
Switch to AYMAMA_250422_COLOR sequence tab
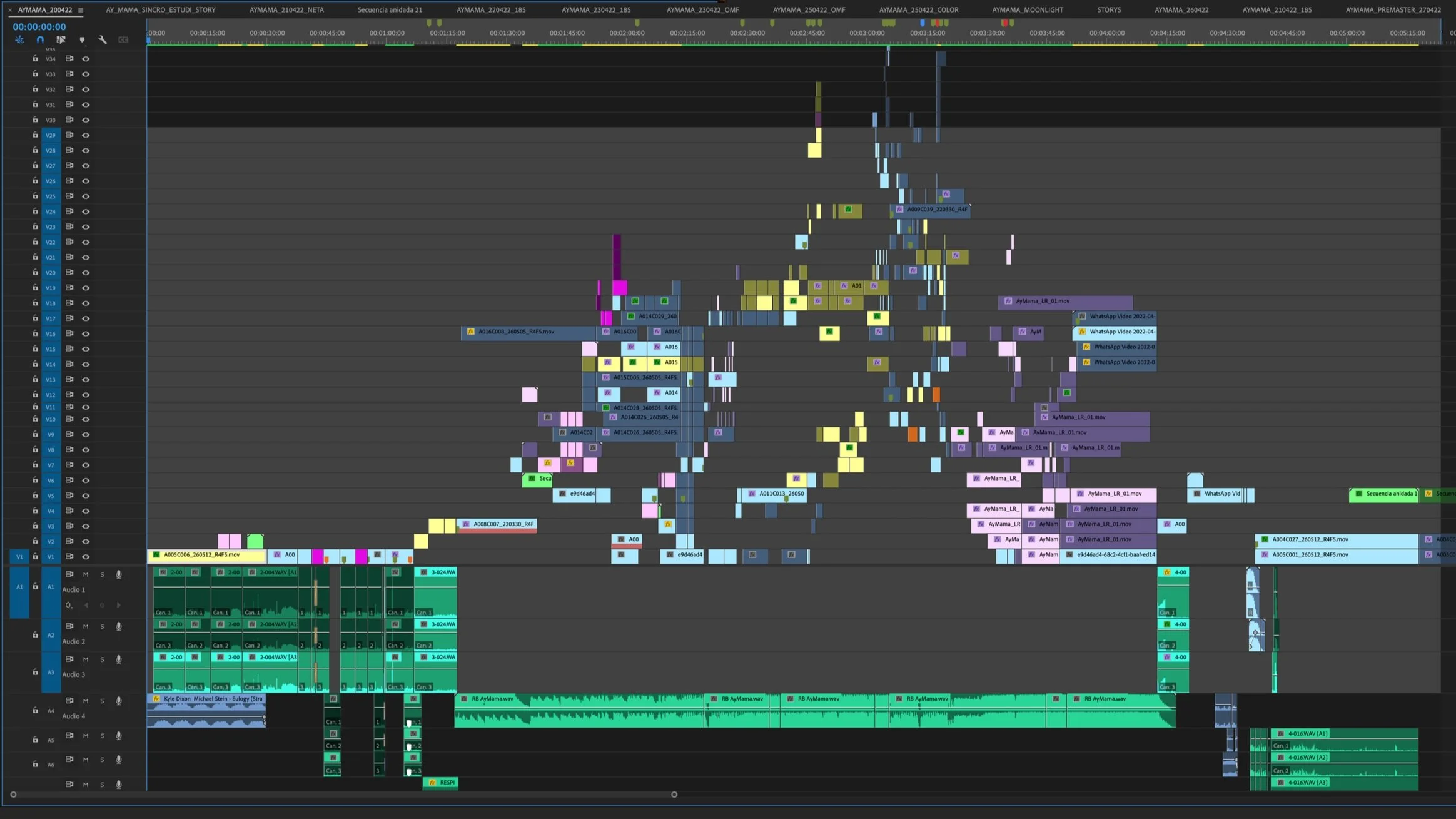coord(918,10)
